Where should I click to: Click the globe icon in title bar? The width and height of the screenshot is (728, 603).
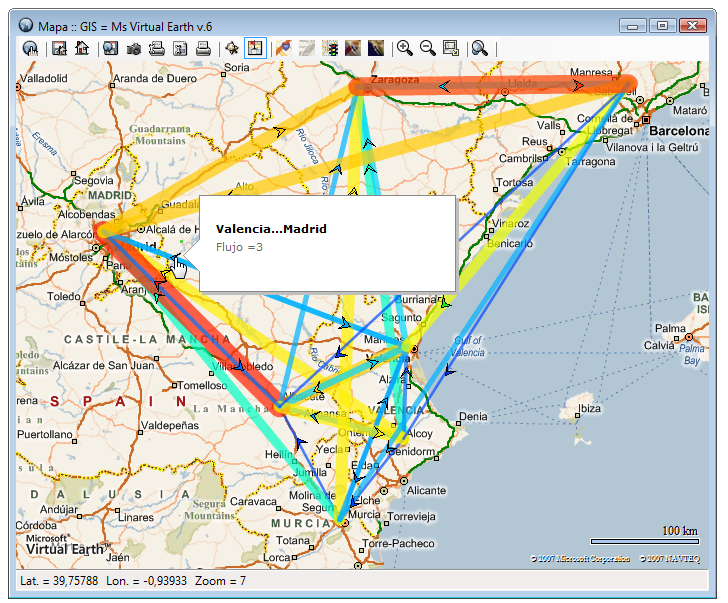click(26, 25)
